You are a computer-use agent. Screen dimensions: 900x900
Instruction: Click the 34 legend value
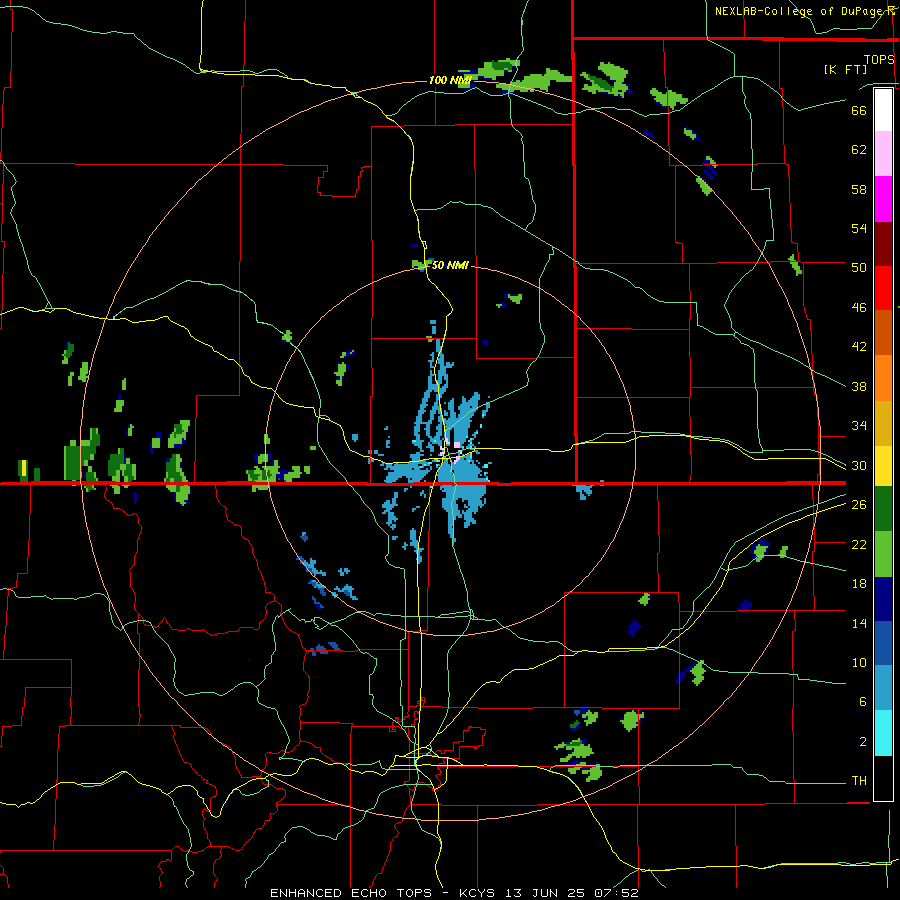[x=859, y=426]
